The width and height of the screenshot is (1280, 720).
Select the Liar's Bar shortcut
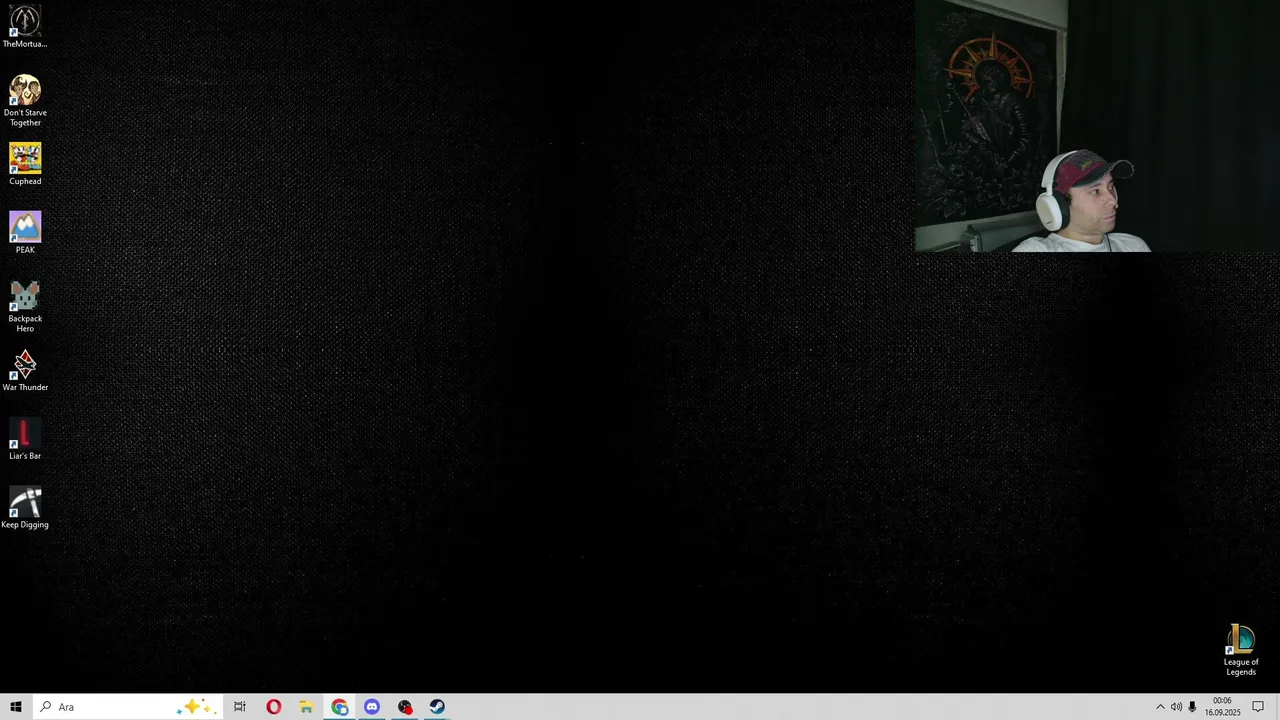[x=25, y=439]
